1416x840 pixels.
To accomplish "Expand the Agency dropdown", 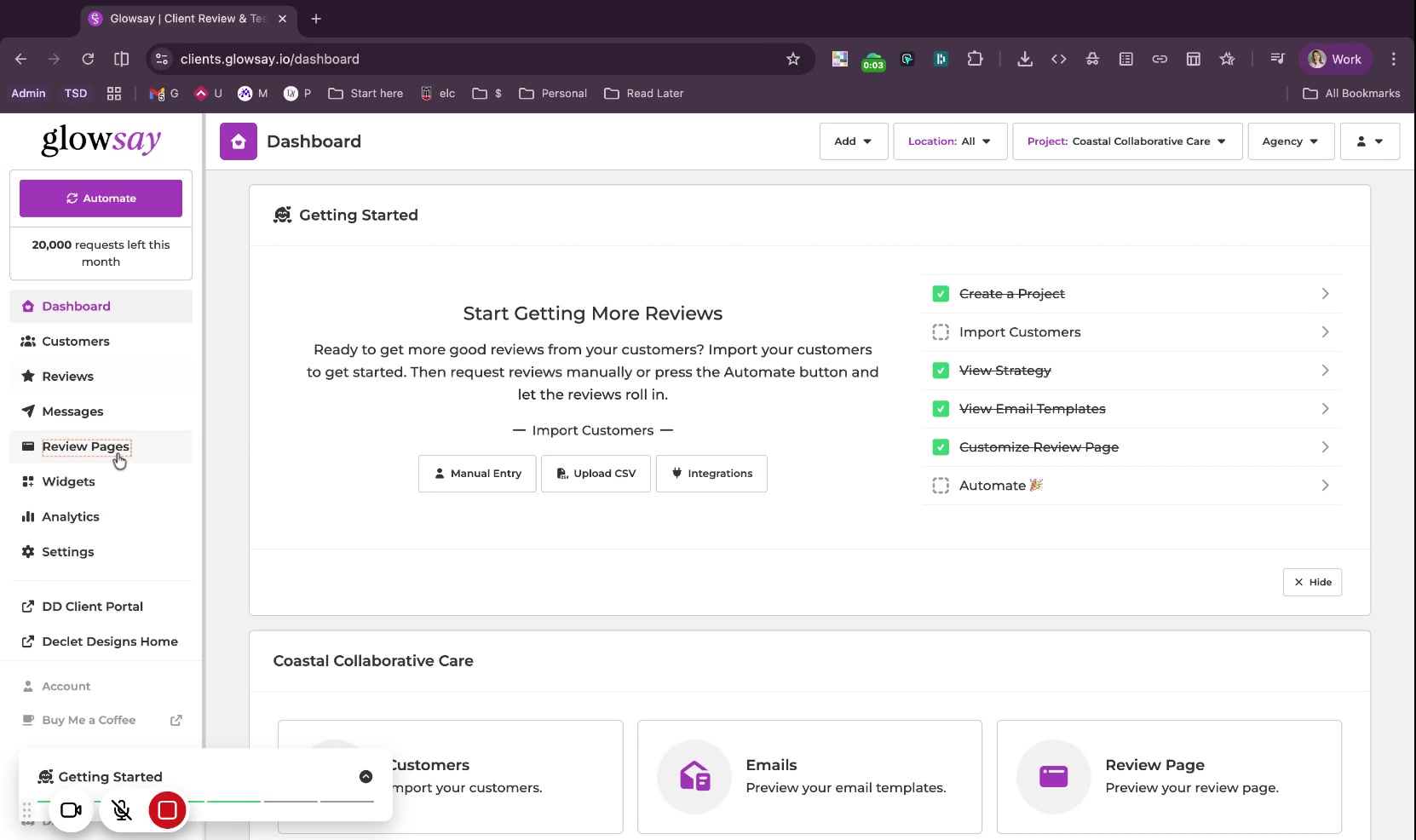I will click(1290, 141).
